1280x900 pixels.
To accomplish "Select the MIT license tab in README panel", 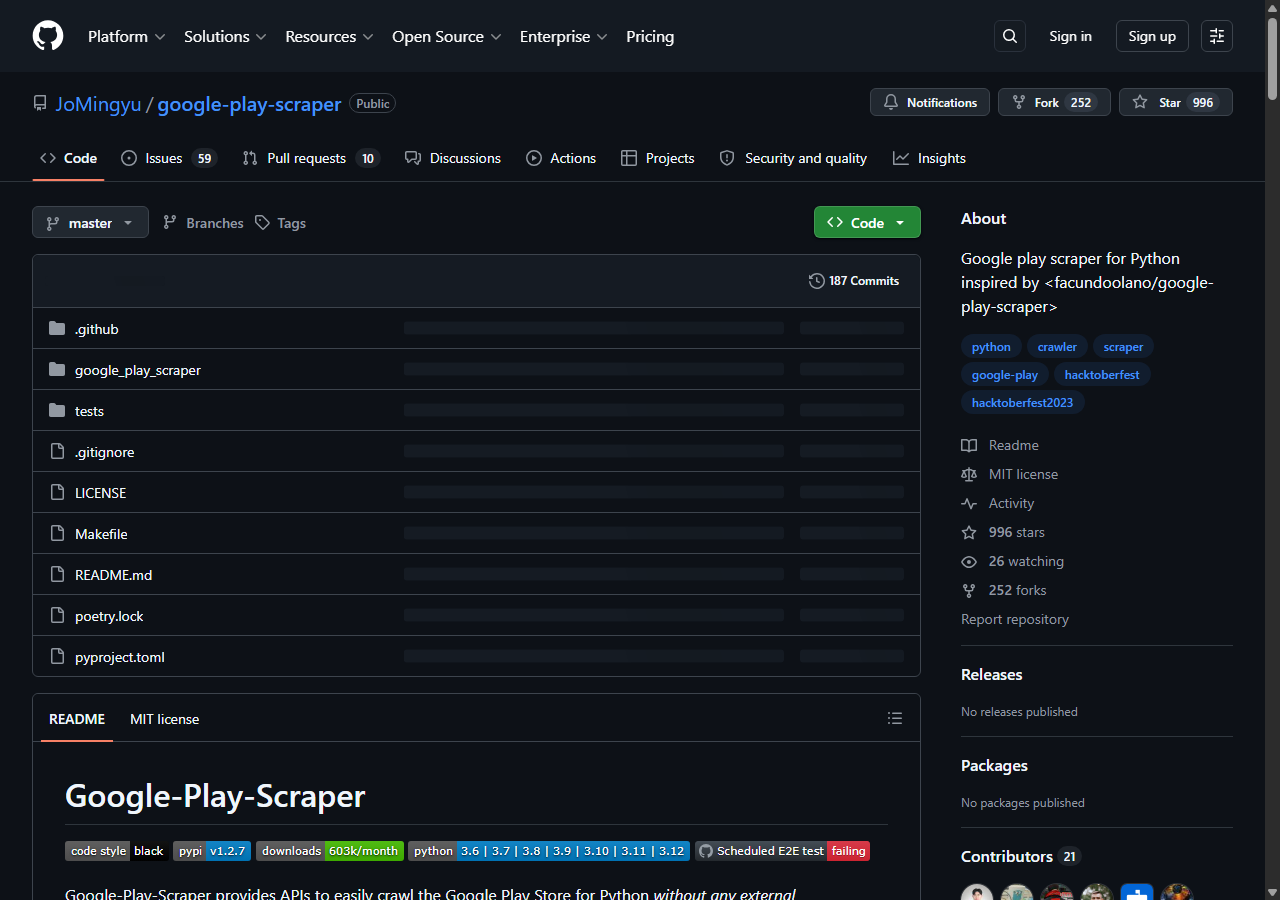I will [164, 719].
